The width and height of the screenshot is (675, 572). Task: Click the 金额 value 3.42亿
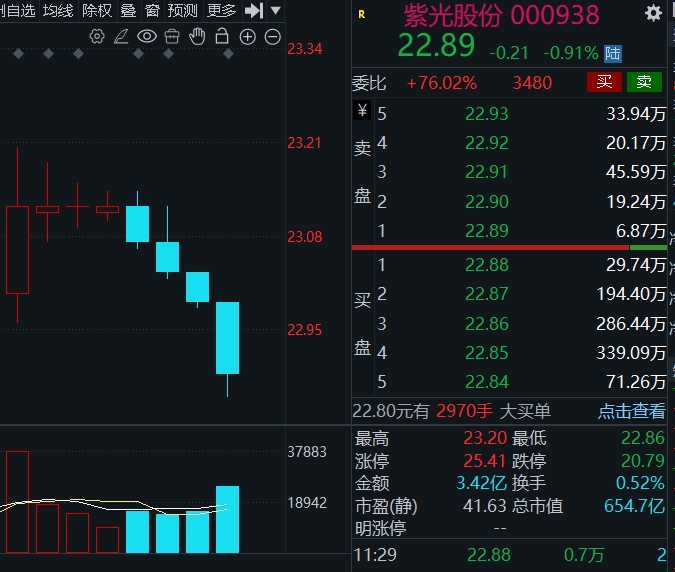[481, 483]
